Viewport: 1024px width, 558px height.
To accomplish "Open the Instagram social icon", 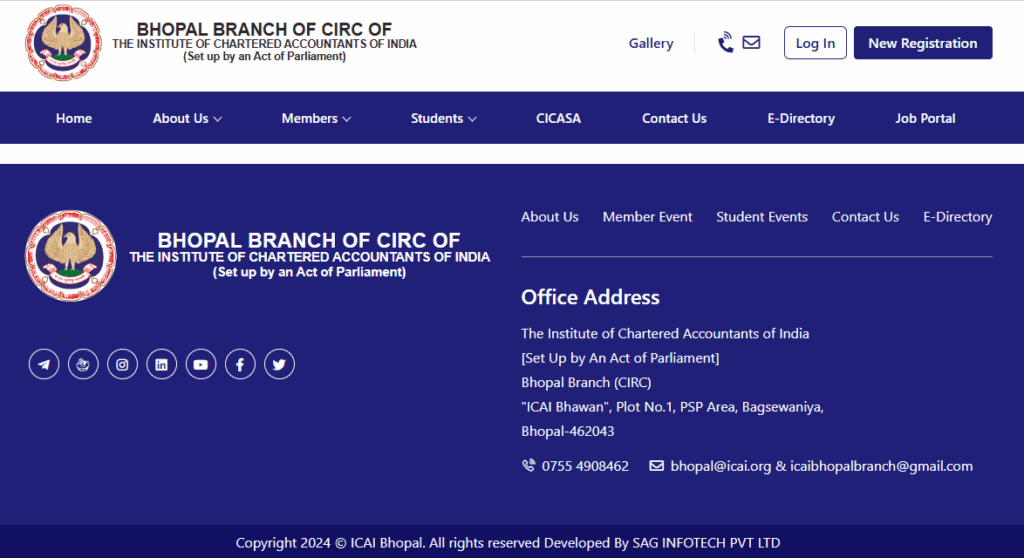I will coord(122,364).
